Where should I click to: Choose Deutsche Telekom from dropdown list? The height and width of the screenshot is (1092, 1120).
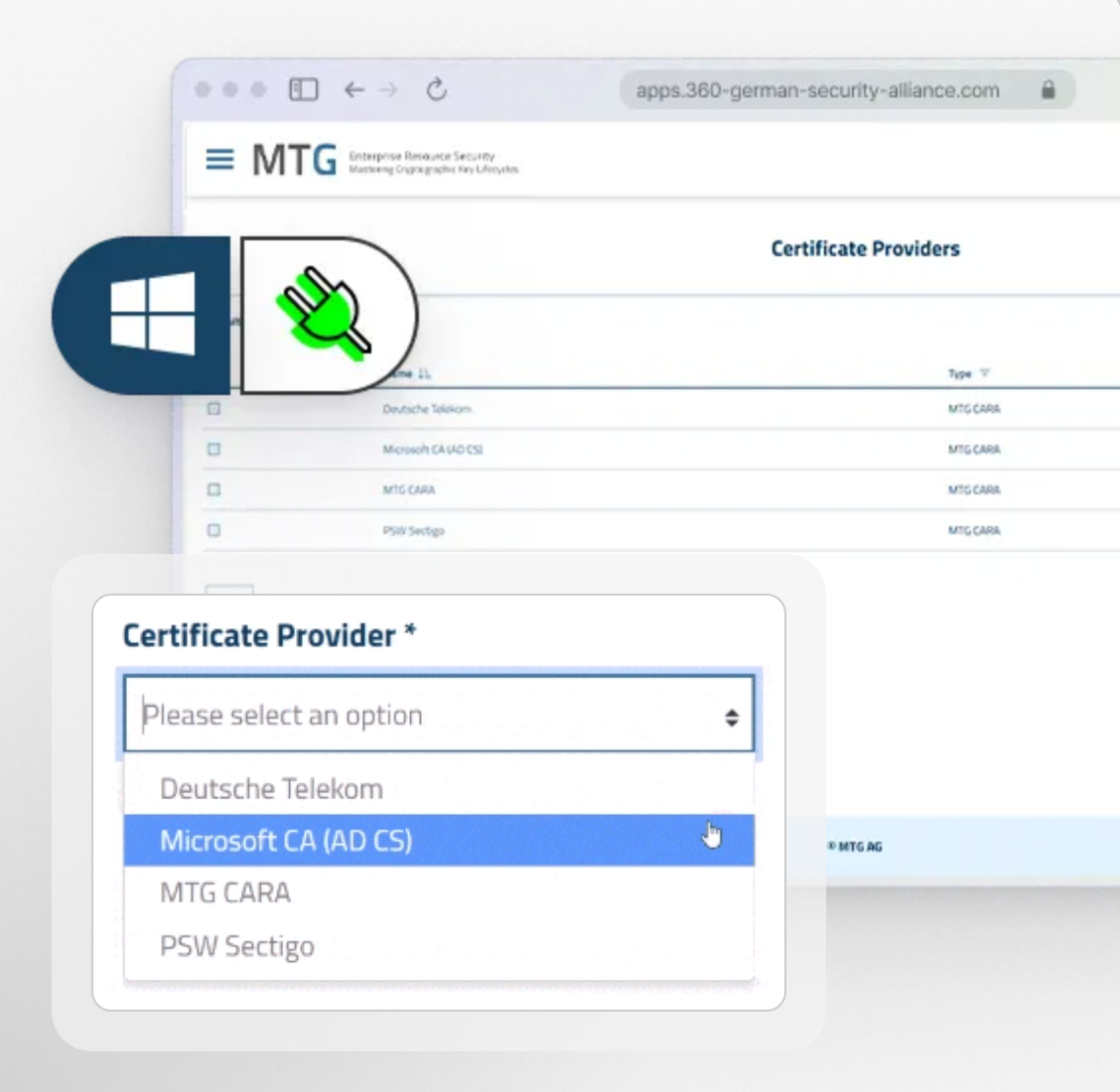tap(271, 789)
